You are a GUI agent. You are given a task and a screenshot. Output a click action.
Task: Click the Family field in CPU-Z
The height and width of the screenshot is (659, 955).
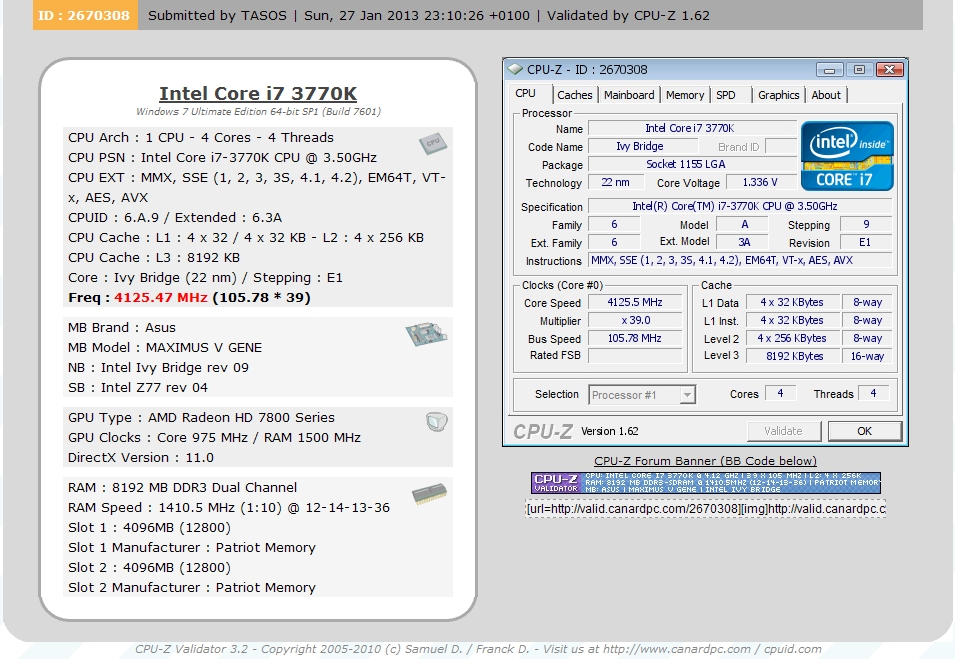(x=615, y=225)
